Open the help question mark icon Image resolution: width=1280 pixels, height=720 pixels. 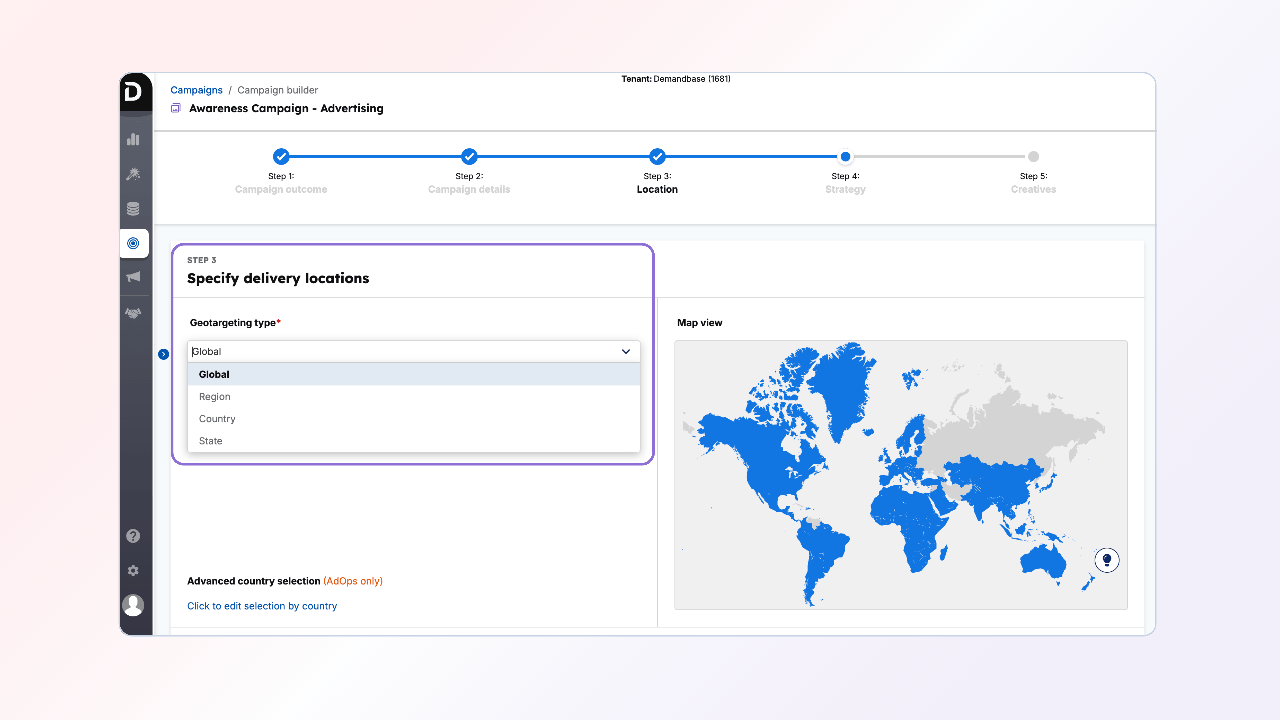[x=133, y=536]
